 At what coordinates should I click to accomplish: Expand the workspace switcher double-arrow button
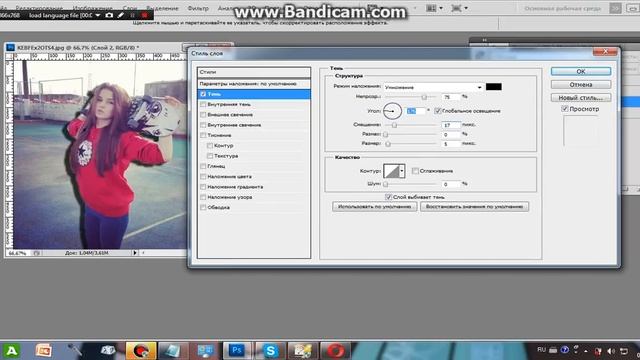point(616,8)
